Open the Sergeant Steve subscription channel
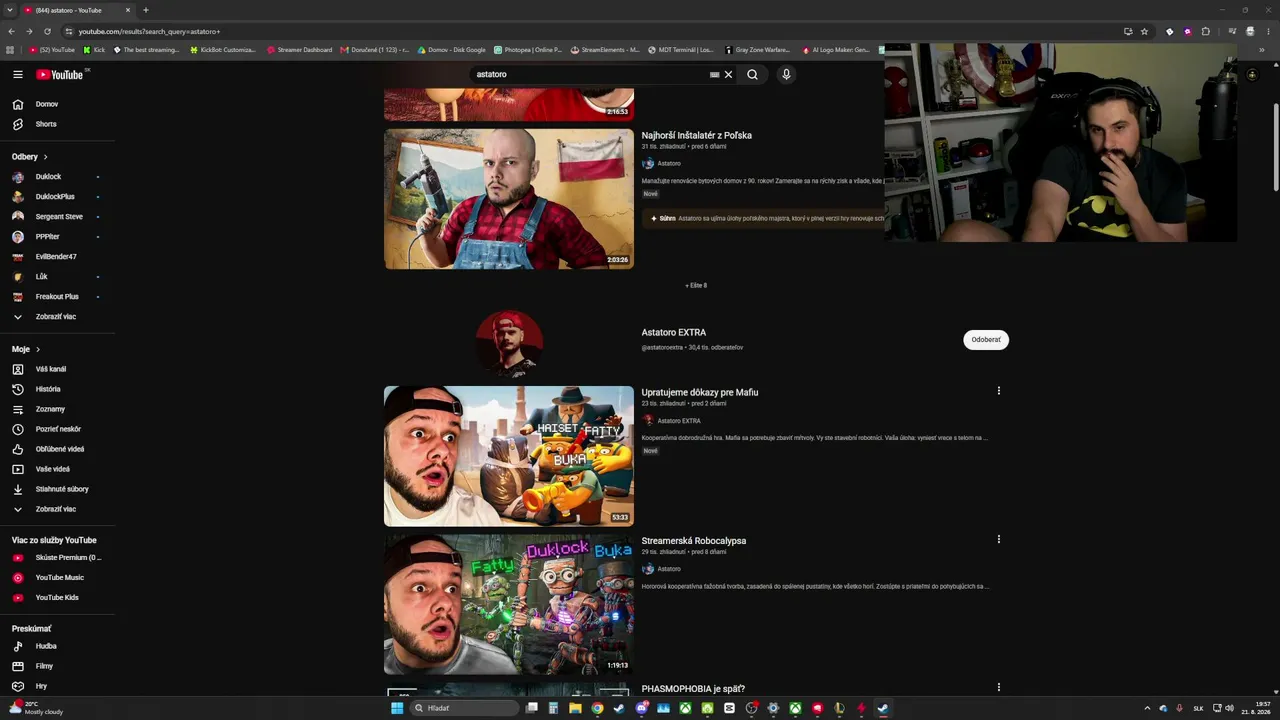 [x=59, y=217]
